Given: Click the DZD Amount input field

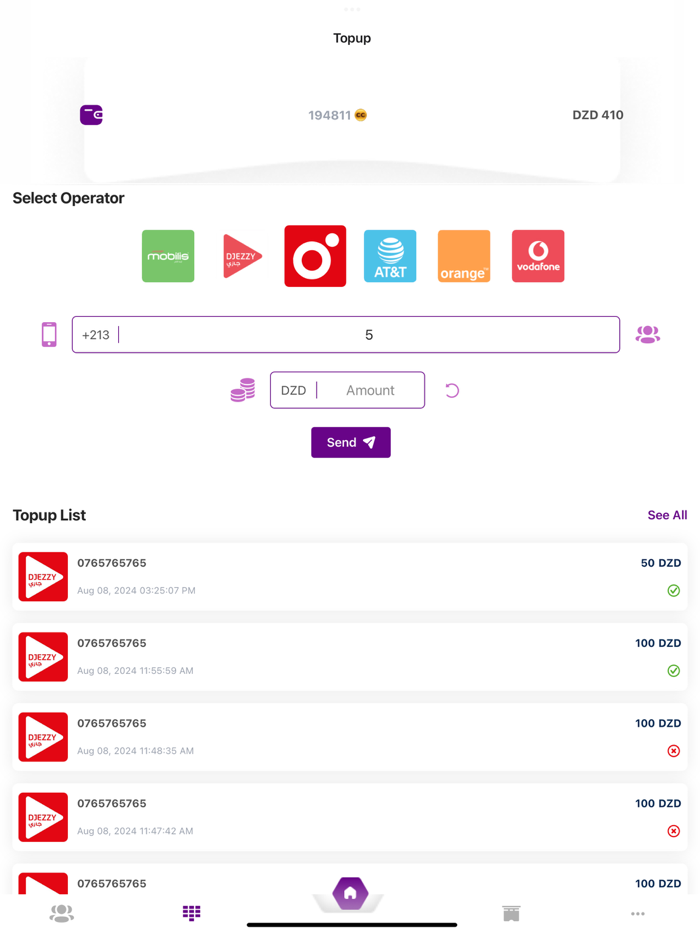Looking at the screenshot, I should [348, 390].
